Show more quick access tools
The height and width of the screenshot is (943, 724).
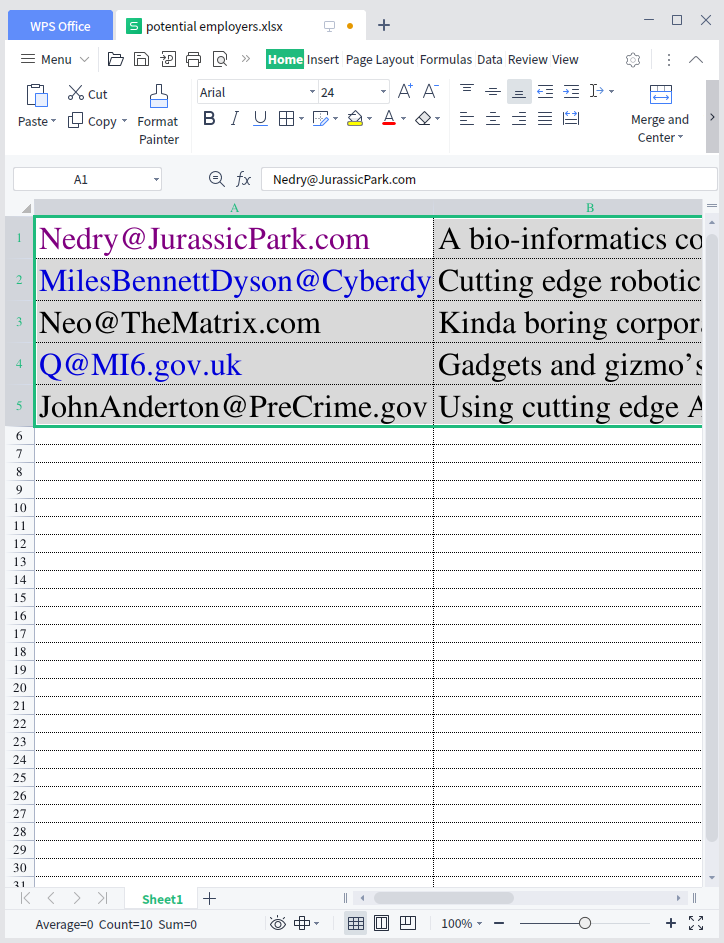(245, 58)
